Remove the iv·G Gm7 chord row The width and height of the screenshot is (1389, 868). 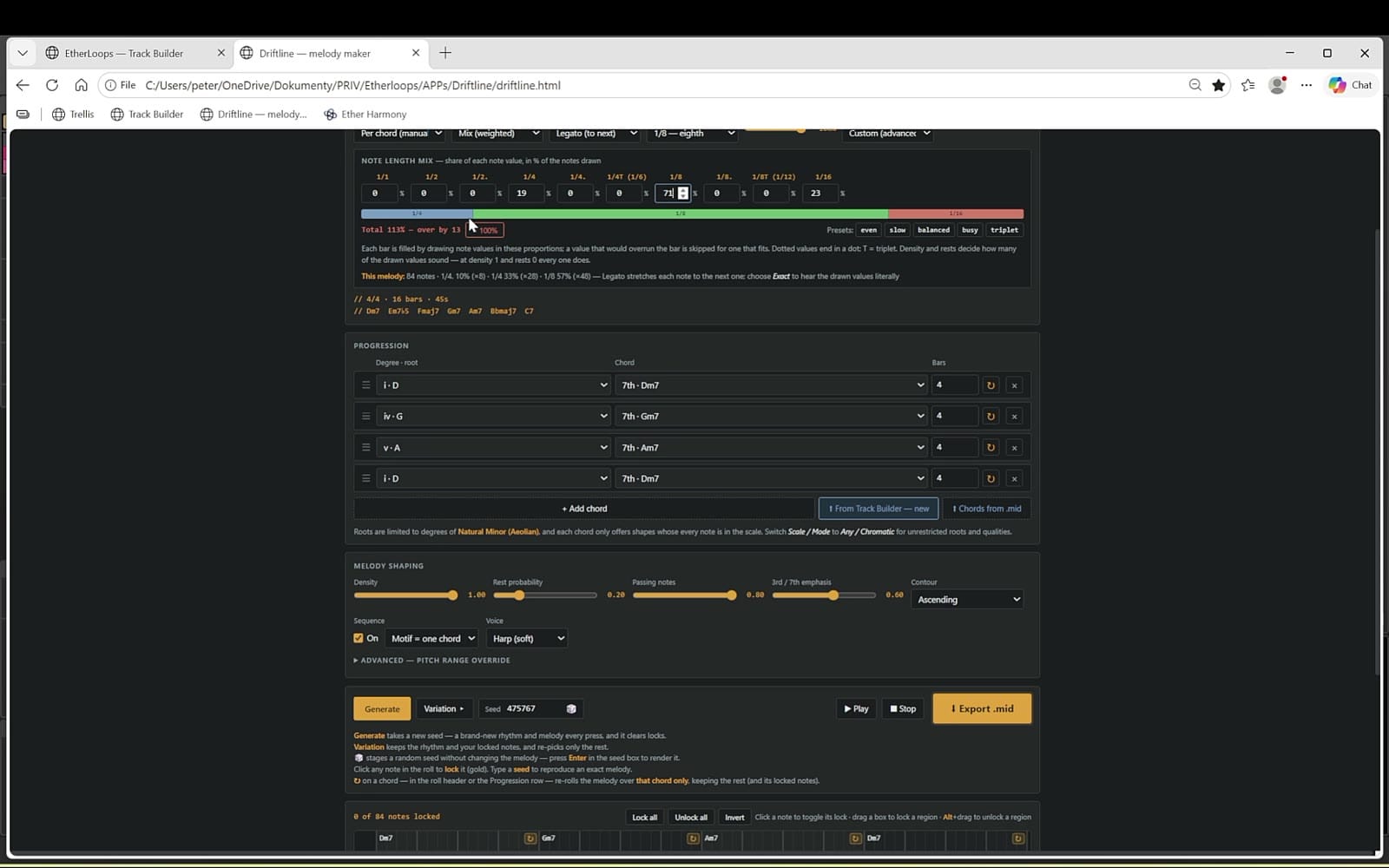pyautogui.click(x=1014, y=417)
